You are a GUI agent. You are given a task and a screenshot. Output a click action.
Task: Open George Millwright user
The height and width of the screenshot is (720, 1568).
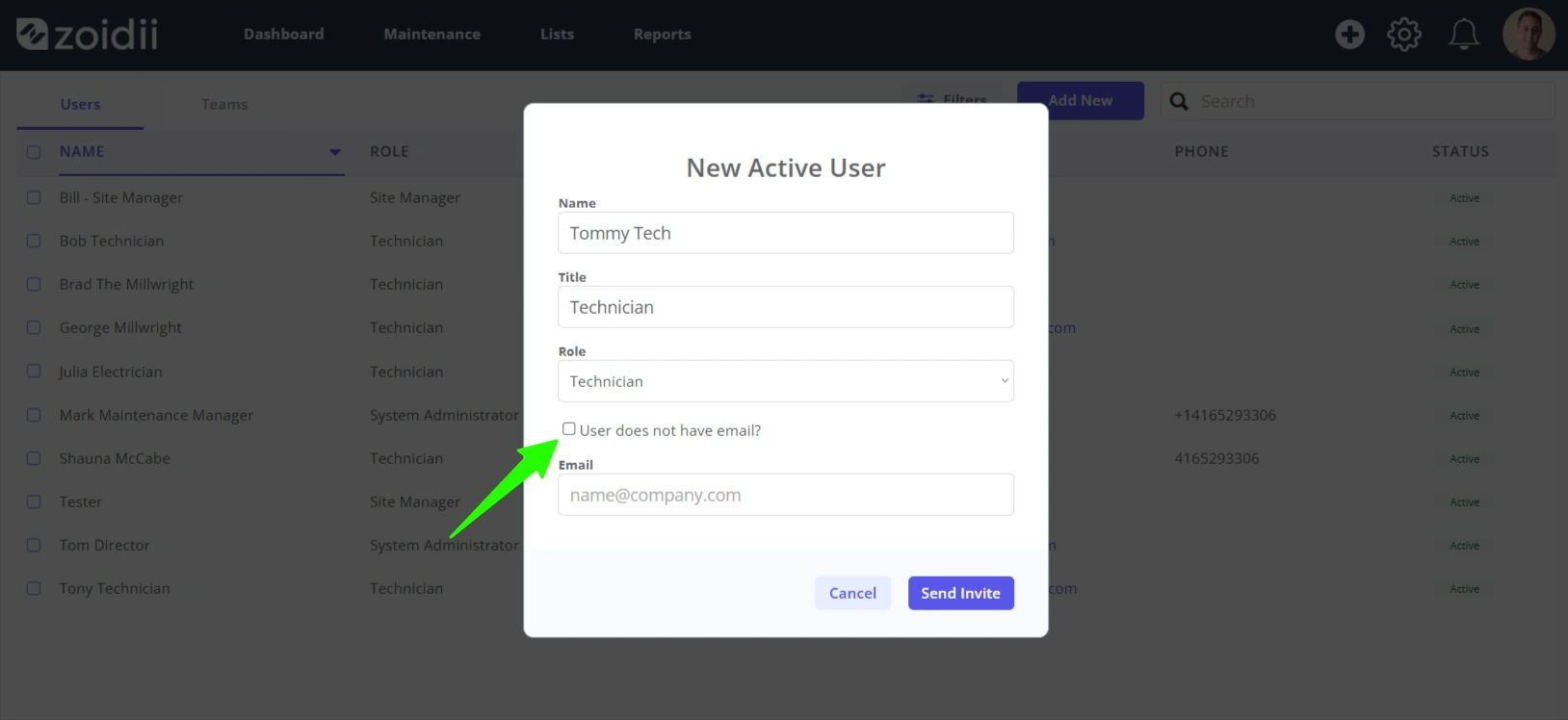click(120, 327)
